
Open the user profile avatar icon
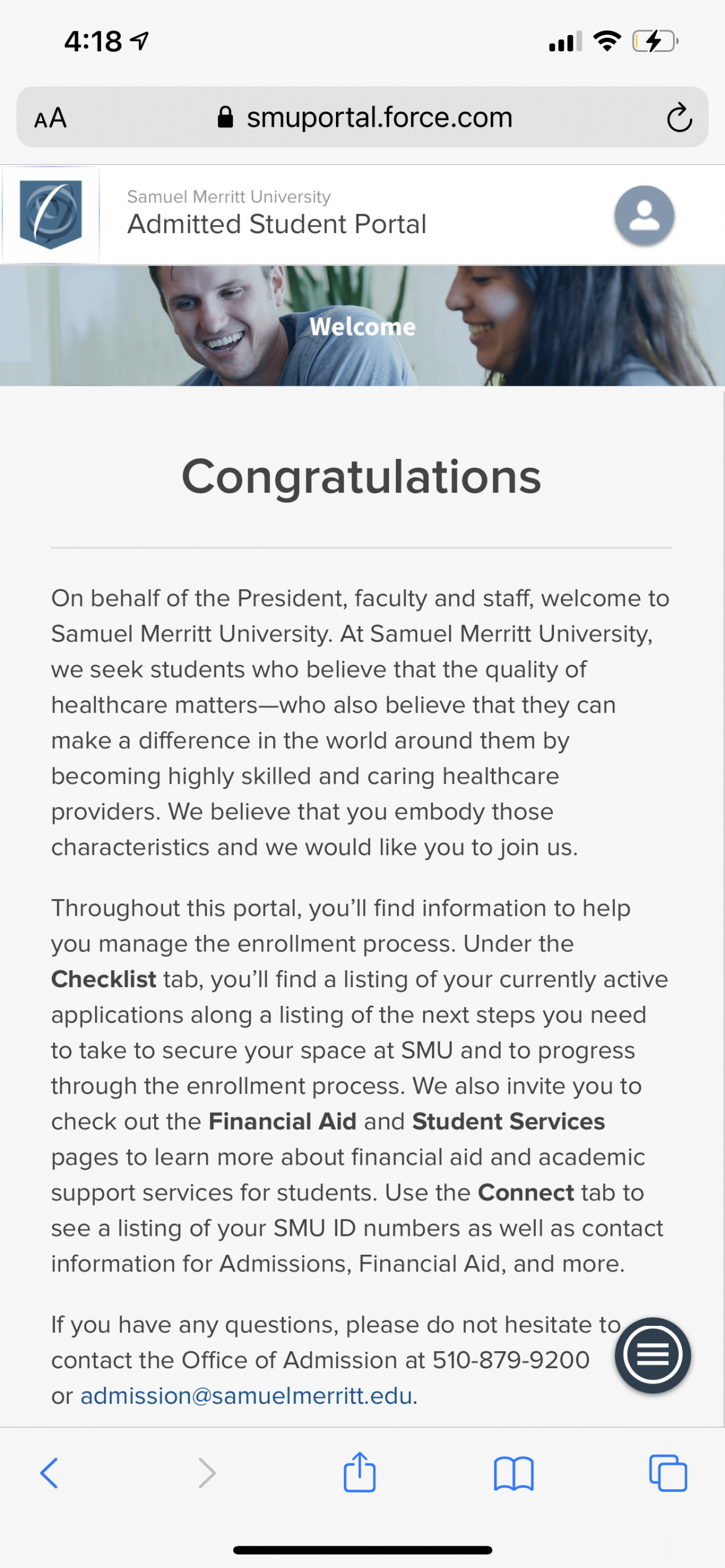[x=644, y=216]
